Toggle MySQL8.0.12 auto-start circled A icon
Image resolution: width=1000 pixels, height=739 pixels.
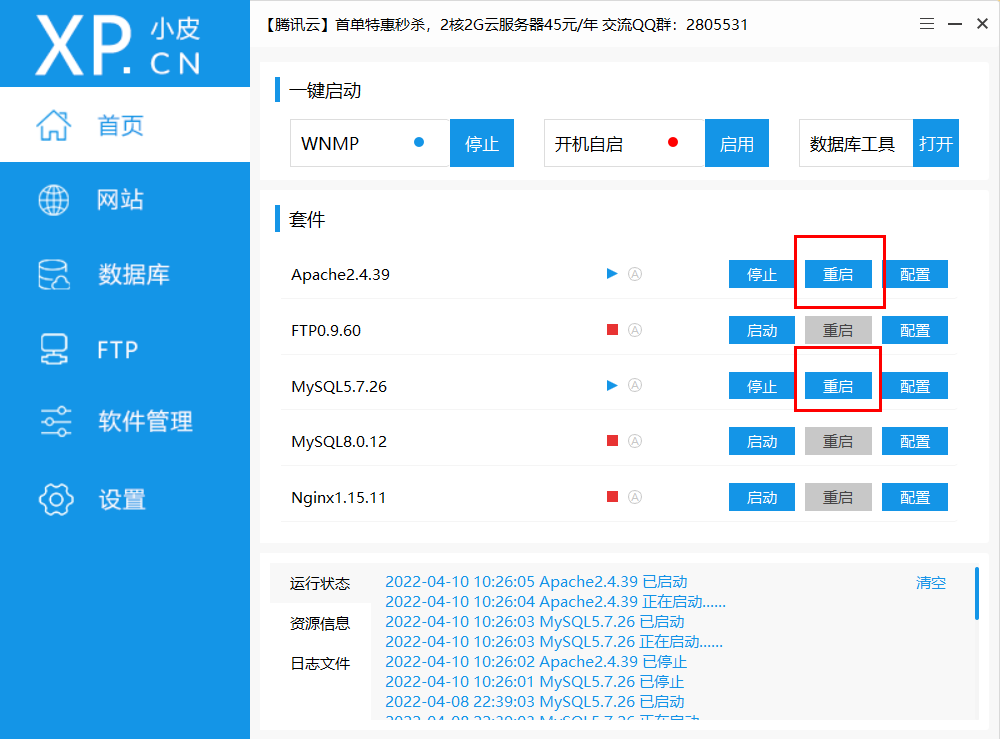[635, 441]
